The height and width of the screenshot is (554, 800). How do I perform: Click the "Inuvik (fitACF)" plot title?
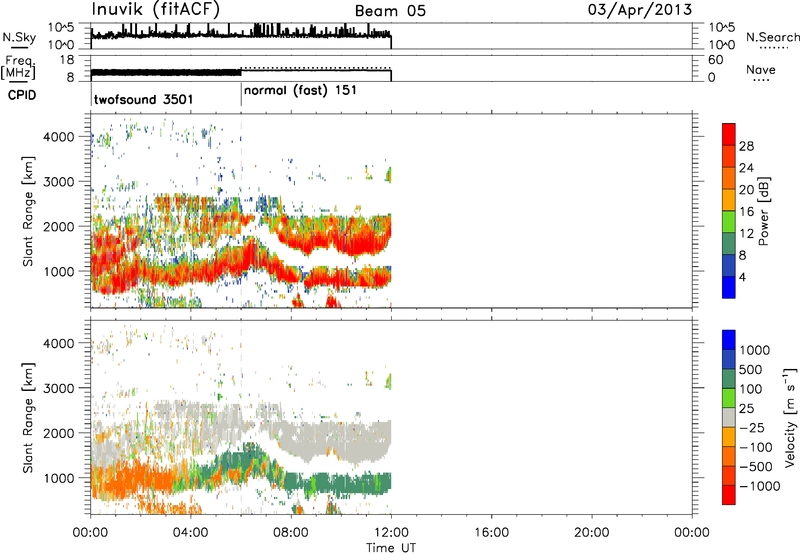(156, 10)
